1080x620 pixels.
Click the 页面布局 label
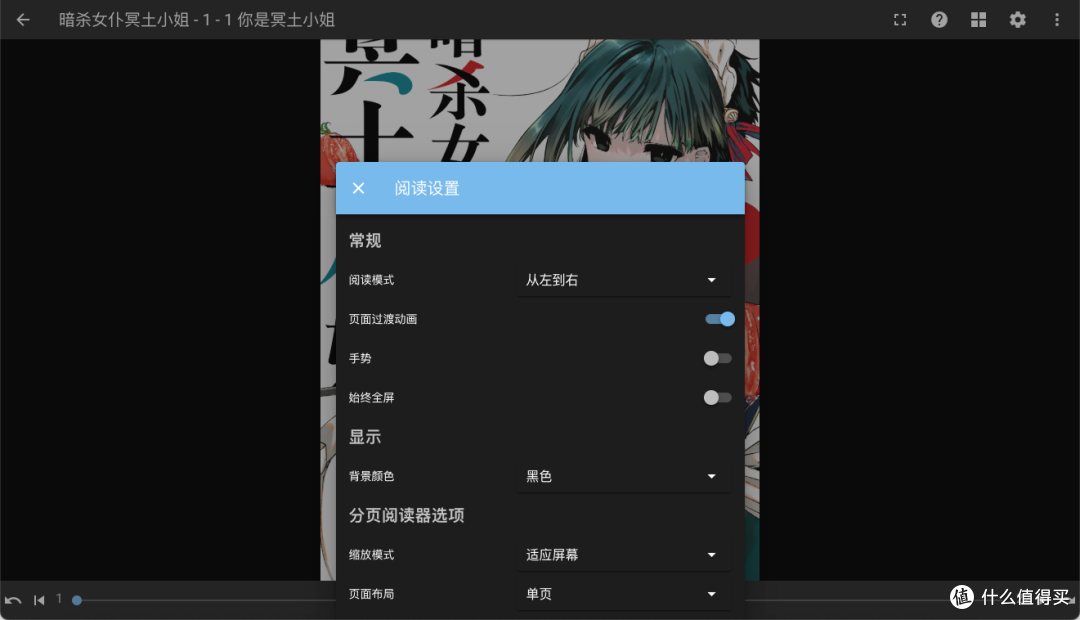[371, 594]
